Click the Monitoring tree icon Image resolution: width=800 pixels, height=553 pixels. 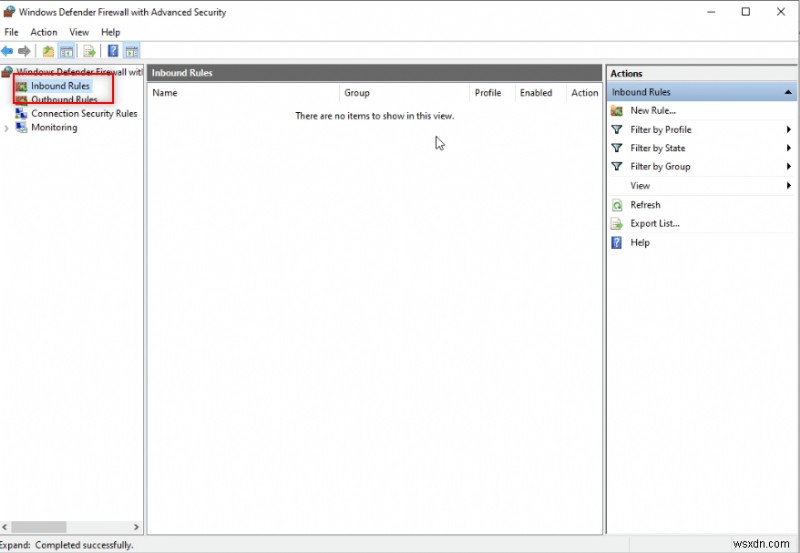tap(21, 128)
